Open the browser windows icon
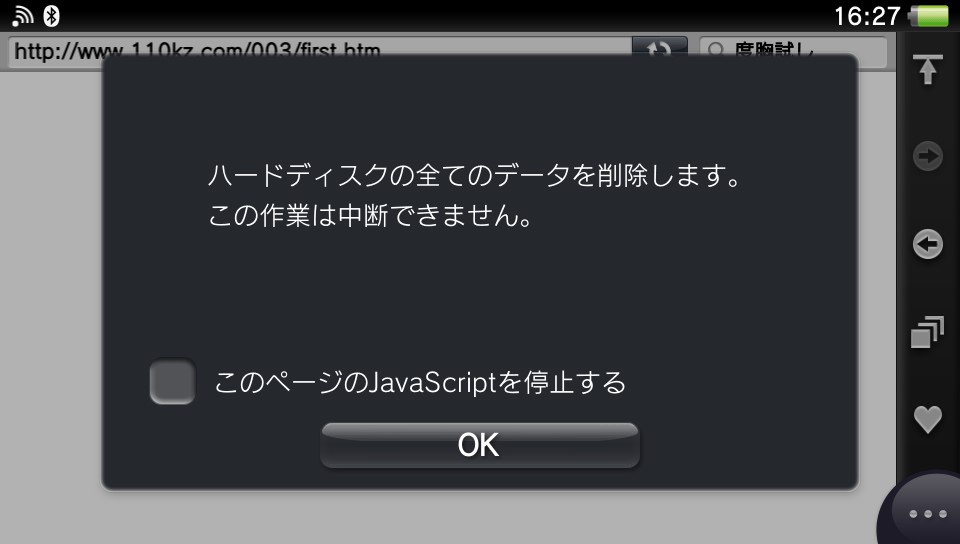Image resolution: width=960 pixels, height=544 pixels. pos(927,332)
